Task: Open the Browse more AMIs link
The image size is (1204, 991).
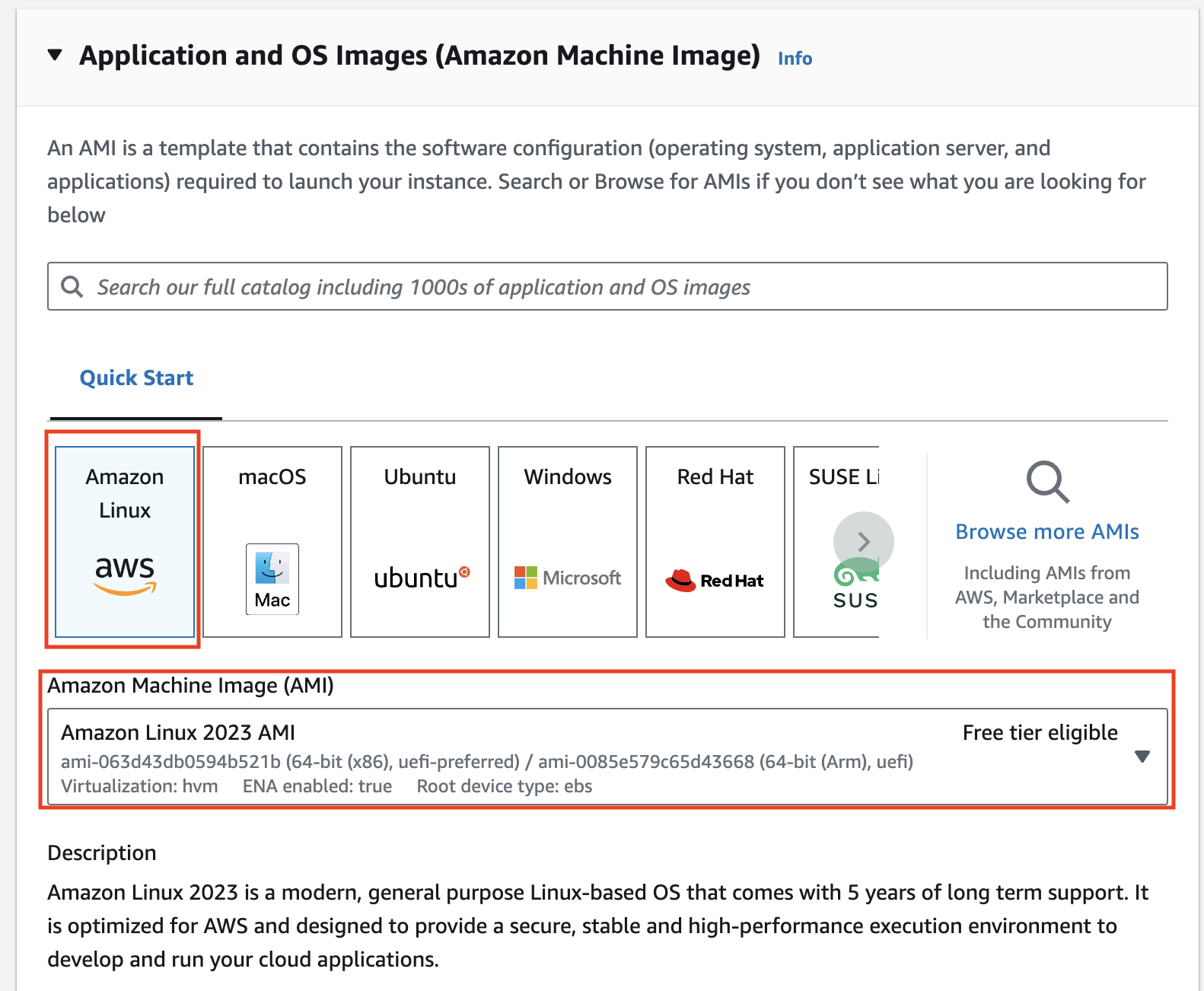Action: (1047, 531)
